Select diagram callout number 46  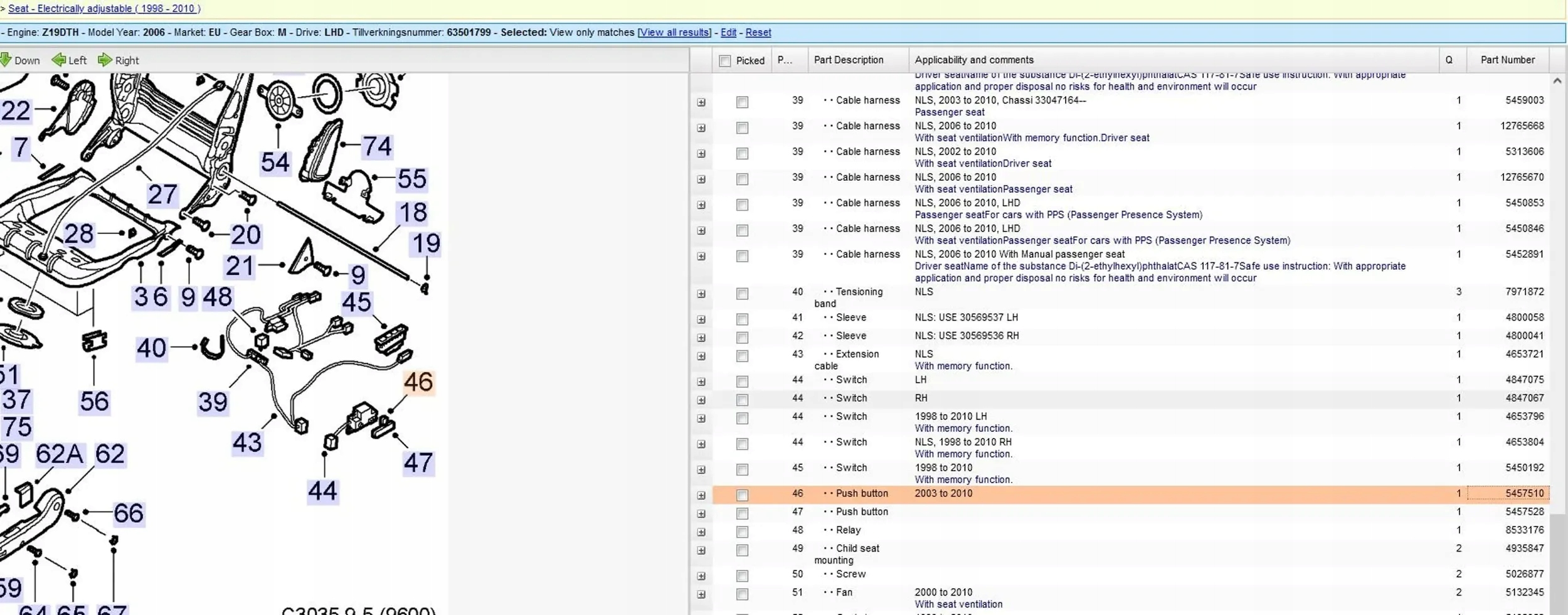(x=418, y=382)
